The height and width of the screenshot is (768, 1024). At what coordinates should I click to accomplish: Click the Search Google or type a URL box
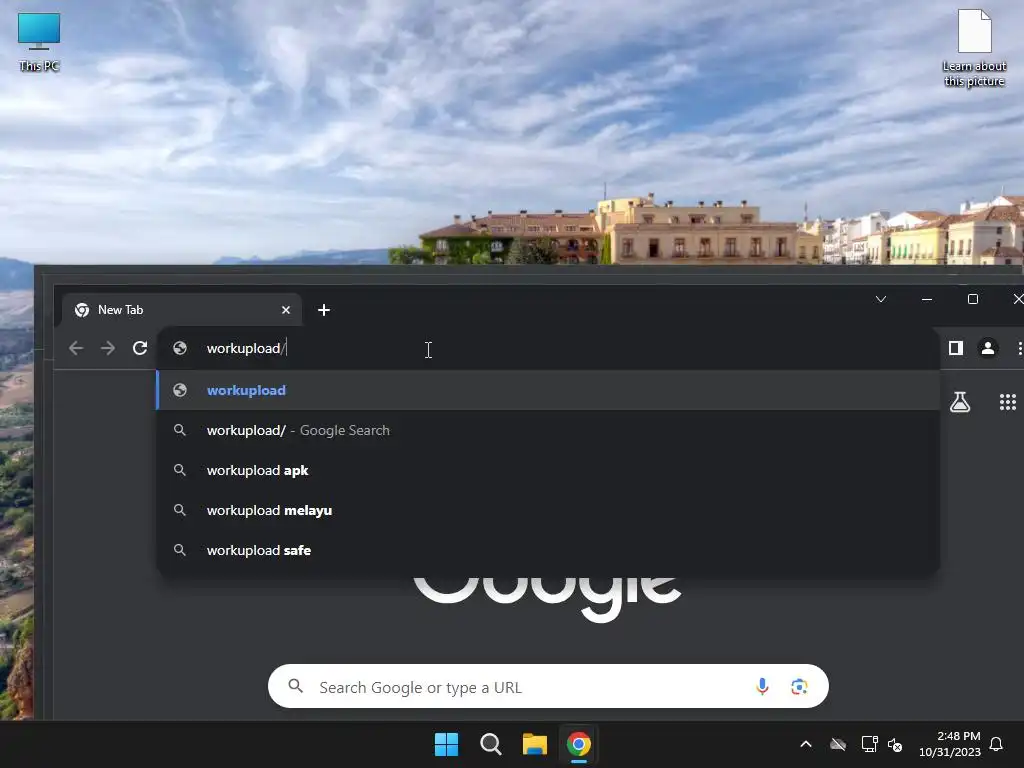548,686
